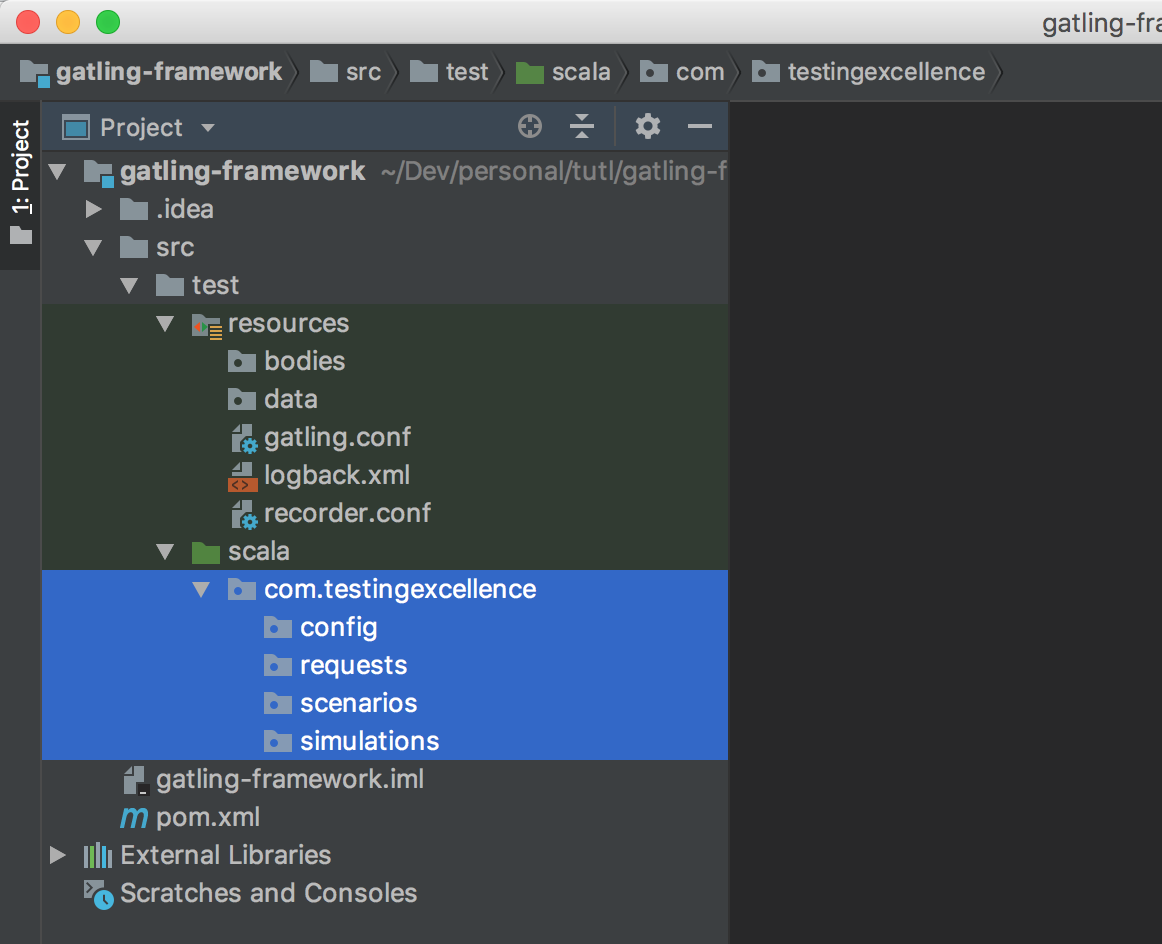Viewport: 1162px width, 944px height.
Task: Click the Maven pom.xml icon
Action: (x=134, y=817)
